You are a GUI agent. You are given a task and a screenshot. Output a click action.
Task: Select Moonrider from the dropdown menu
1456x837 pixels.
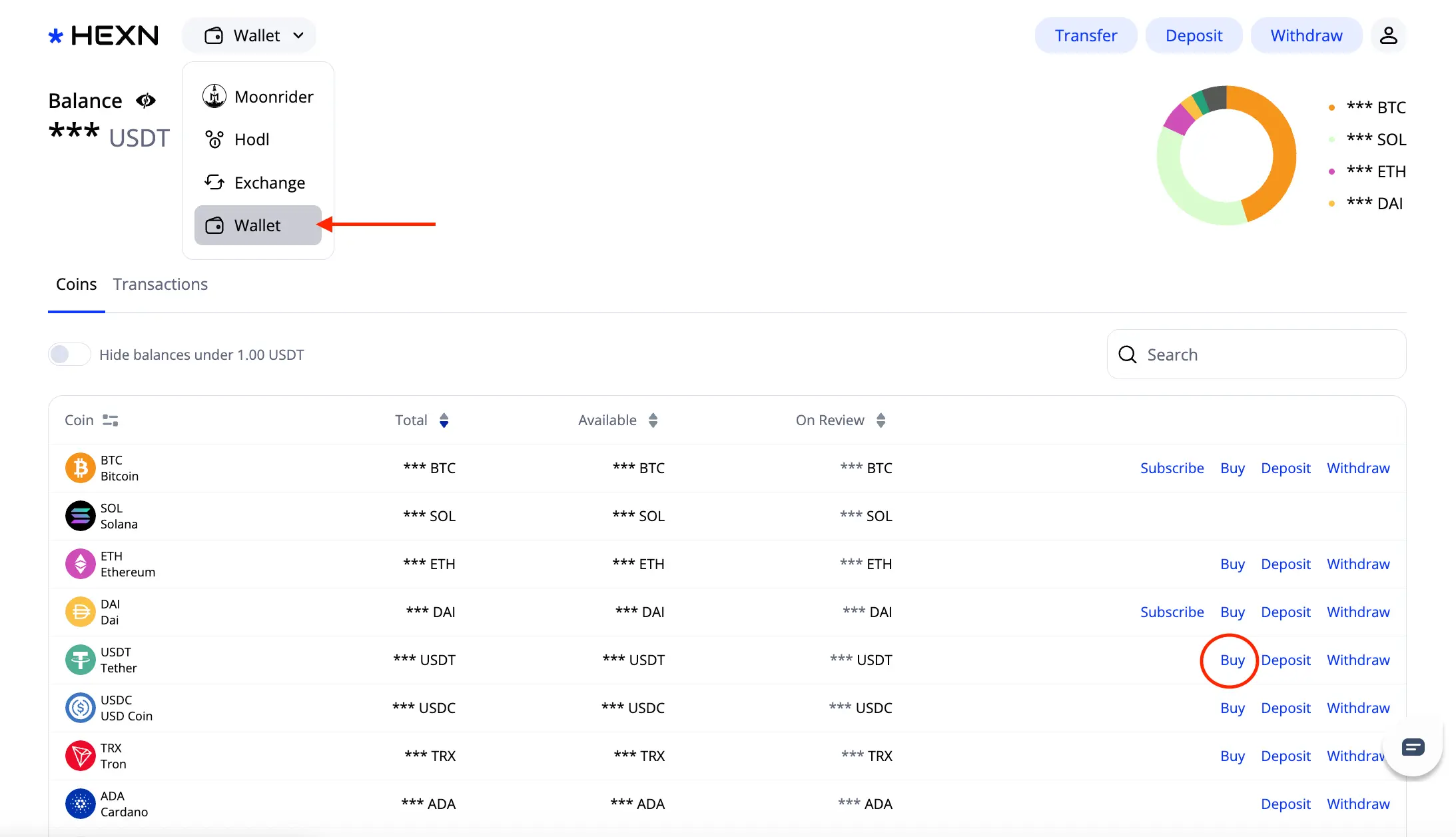coord(258,97)
